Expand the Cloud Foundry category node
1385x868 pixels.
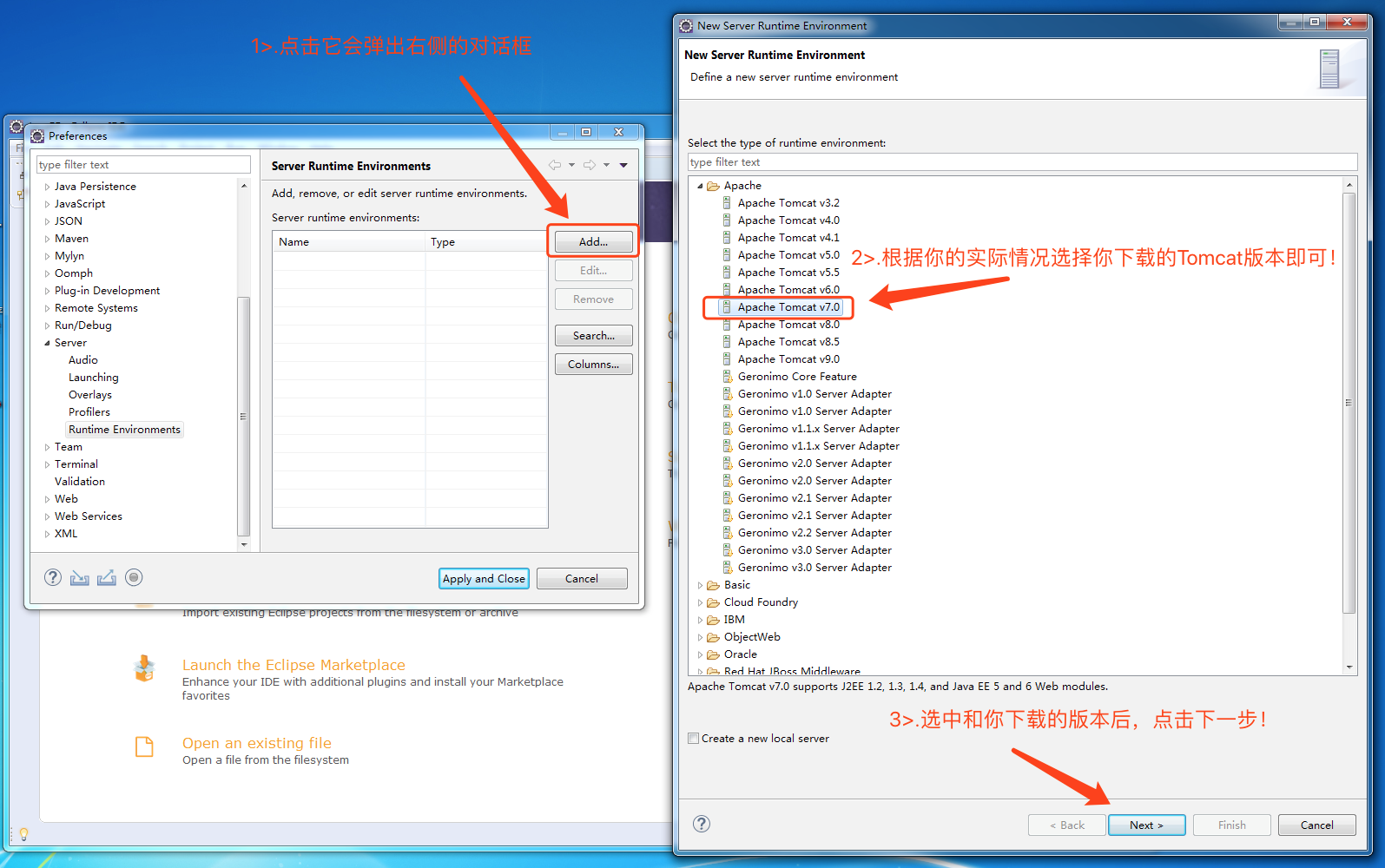[700, 602]
